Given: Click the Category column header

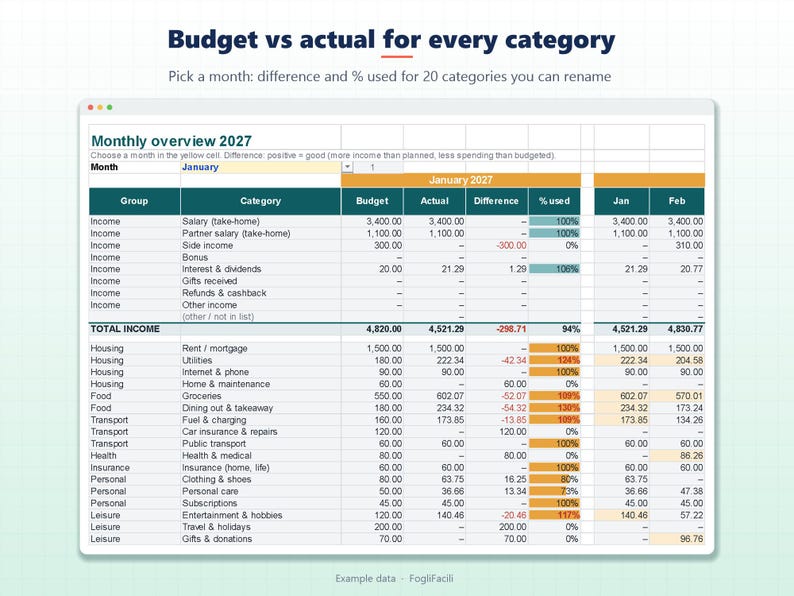Looking at the screenshot, I should point(260,201).
